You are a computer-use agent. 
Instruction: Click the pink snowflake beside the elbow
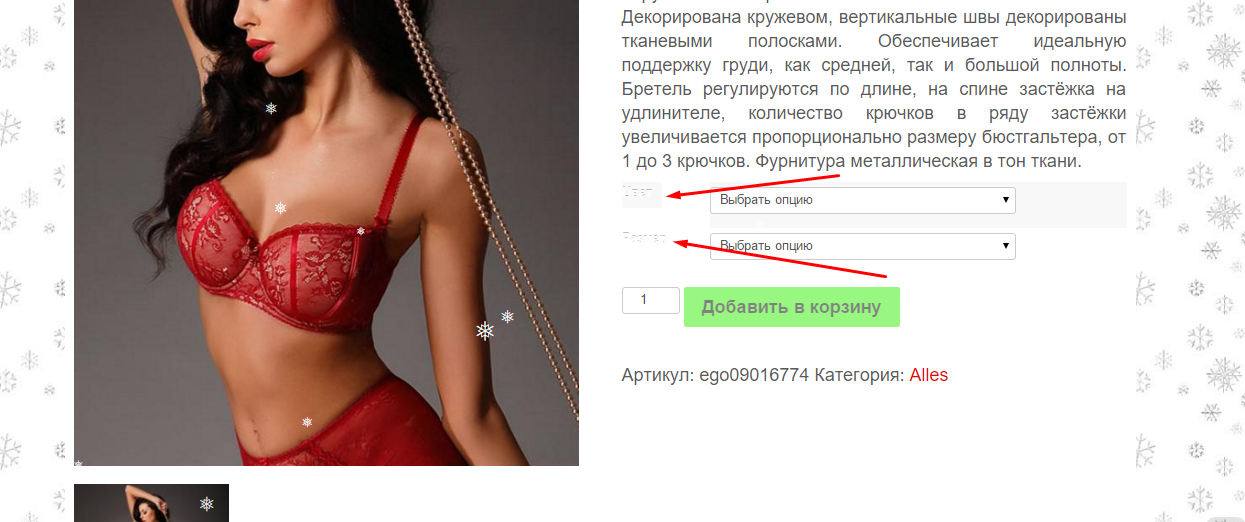point(507,317)
